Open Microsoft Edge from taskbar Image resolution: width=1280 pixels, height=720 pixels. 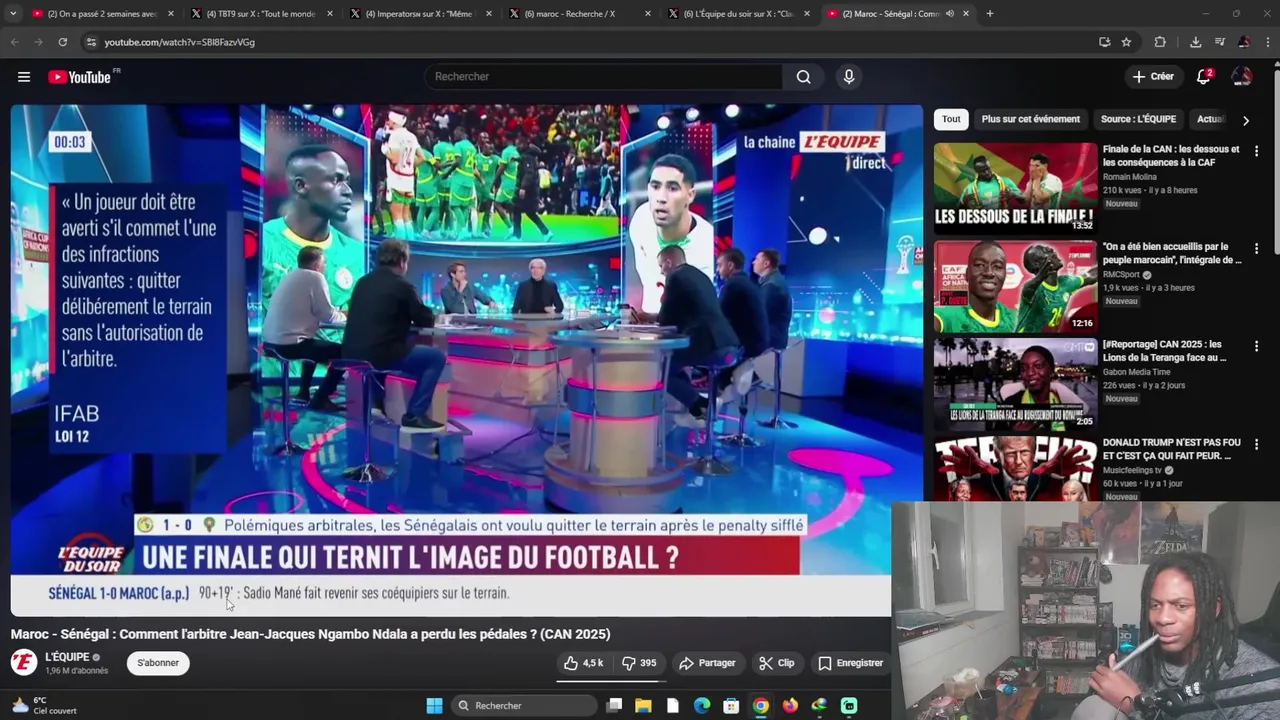pos(702,706)
